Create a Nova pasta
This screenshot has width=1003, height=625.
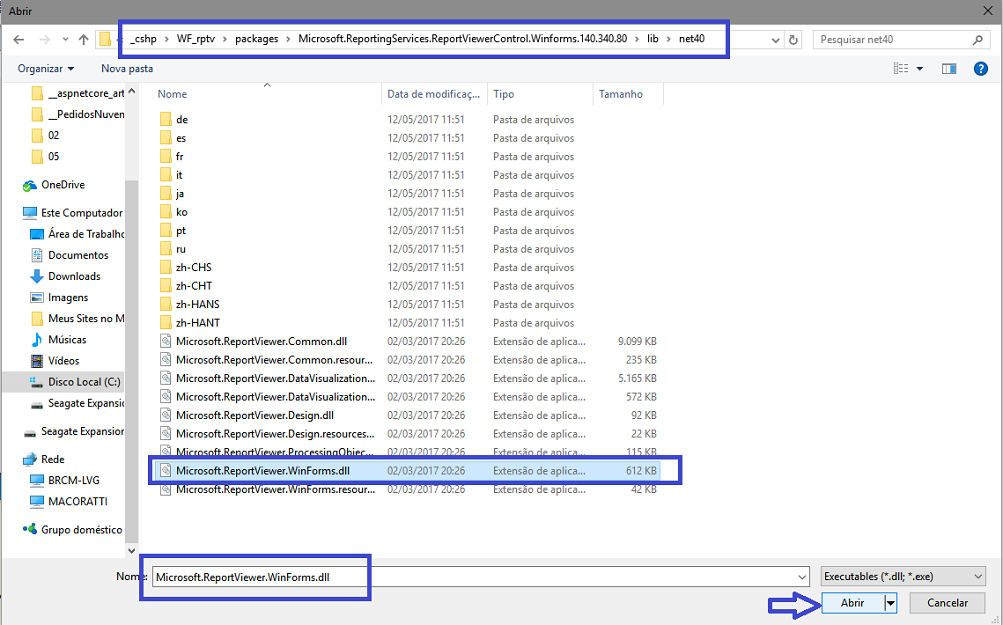pos(127,68)
